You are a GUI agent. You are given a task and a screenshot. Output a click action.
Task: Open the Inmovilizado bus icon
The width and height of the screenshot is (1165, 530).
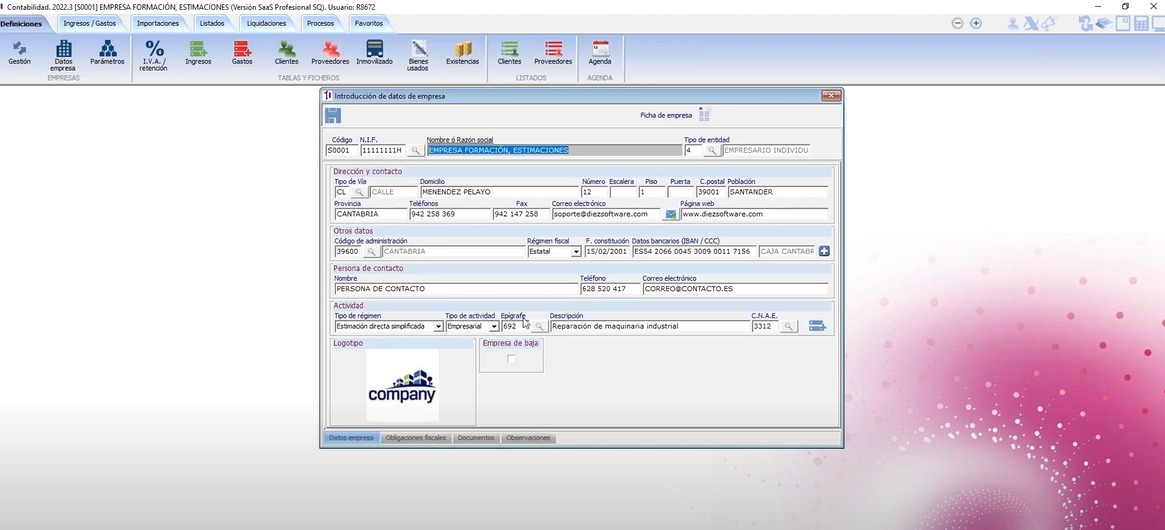coord(374,52)
